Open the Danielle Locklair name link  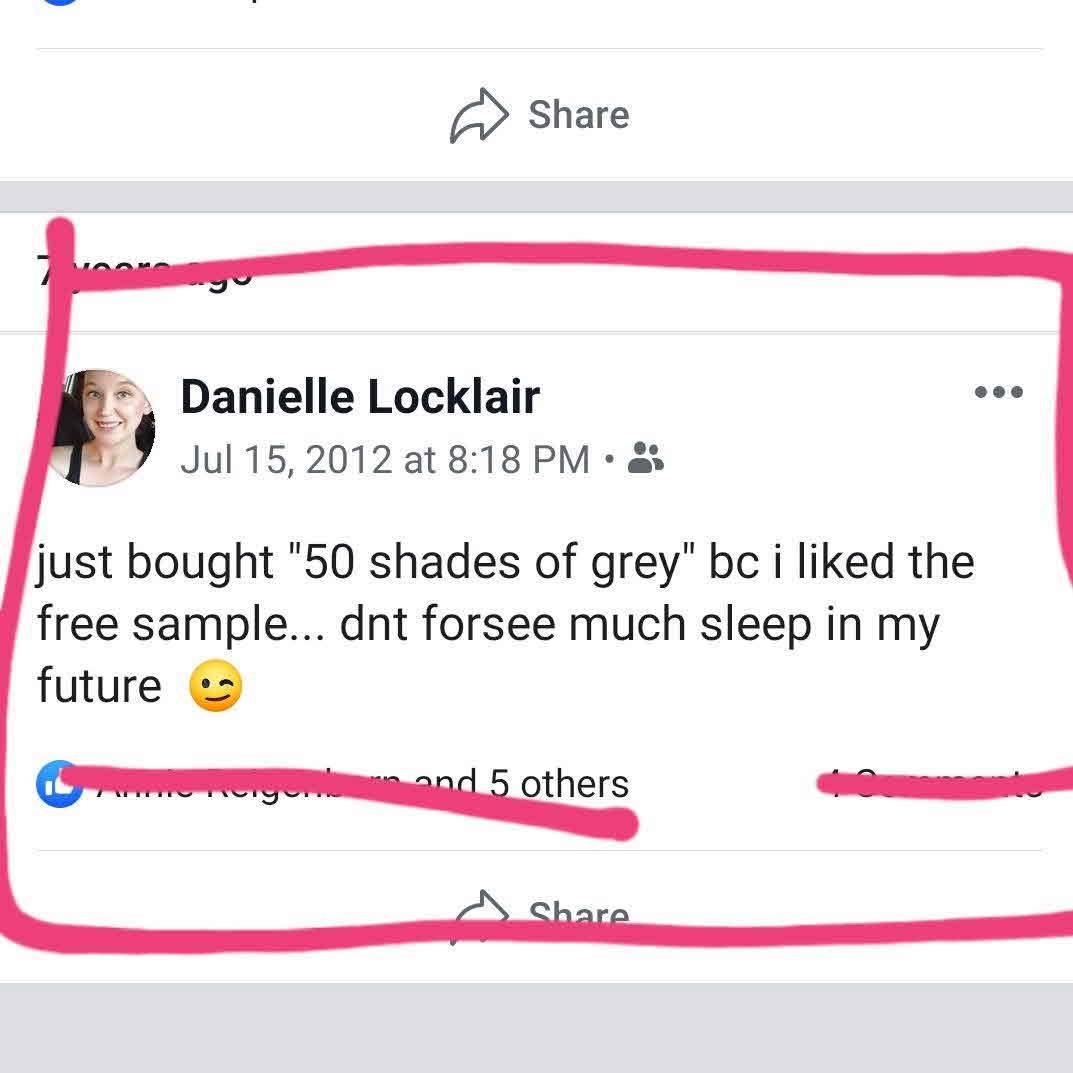(x=360, y=397)
